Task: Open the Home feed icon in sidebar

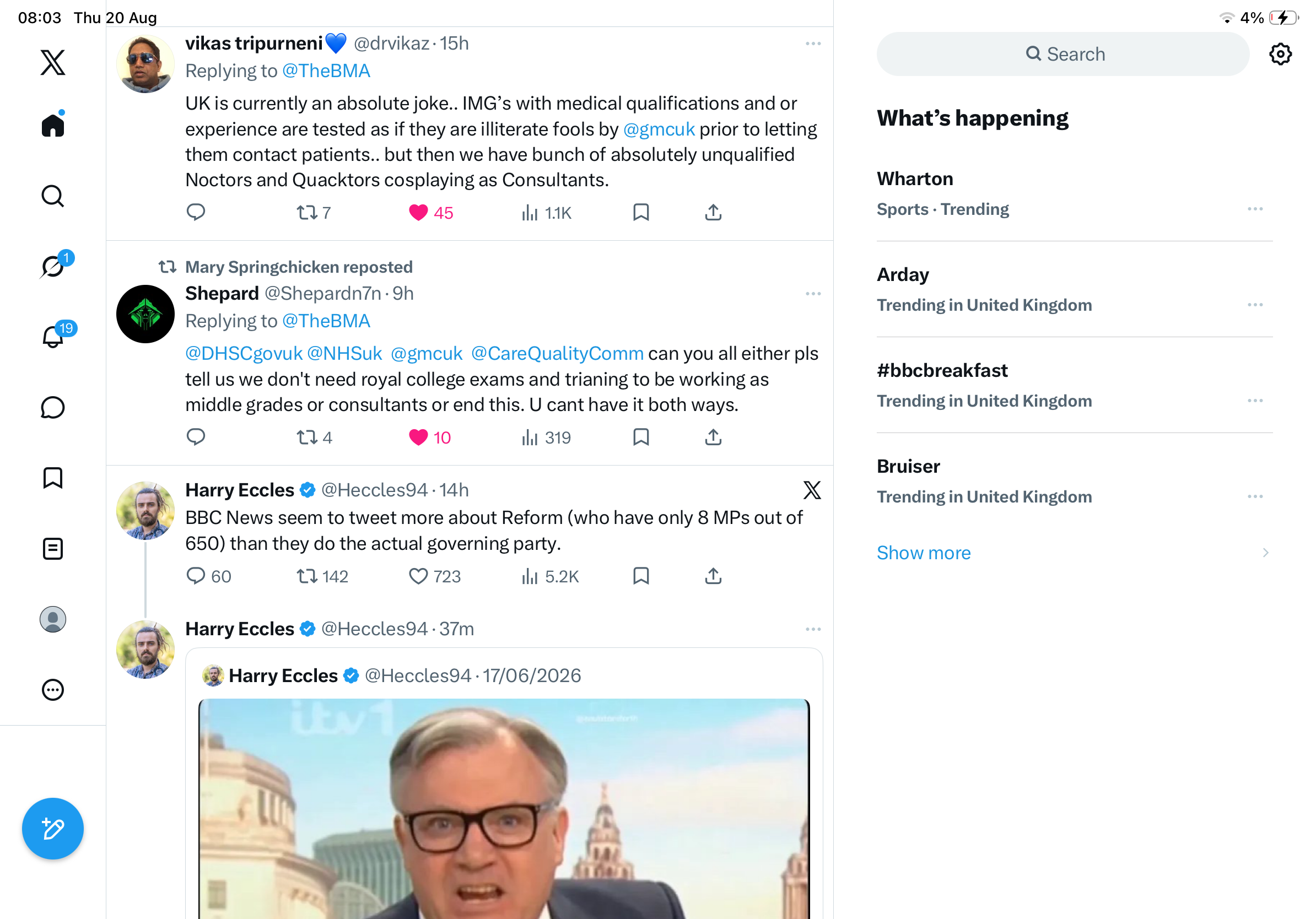Action: point(53,125)
